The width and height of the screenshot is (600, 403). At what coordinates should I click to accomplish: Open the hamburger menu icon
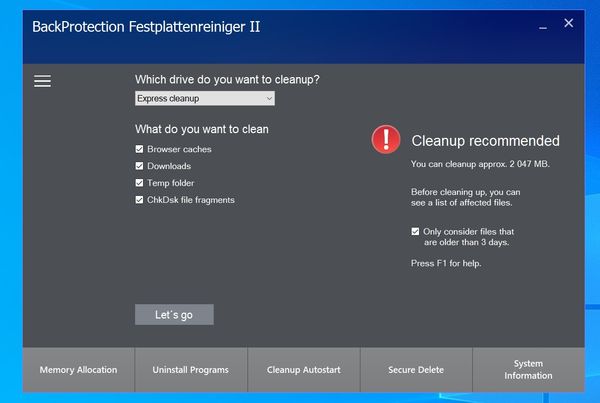[42, 81]
